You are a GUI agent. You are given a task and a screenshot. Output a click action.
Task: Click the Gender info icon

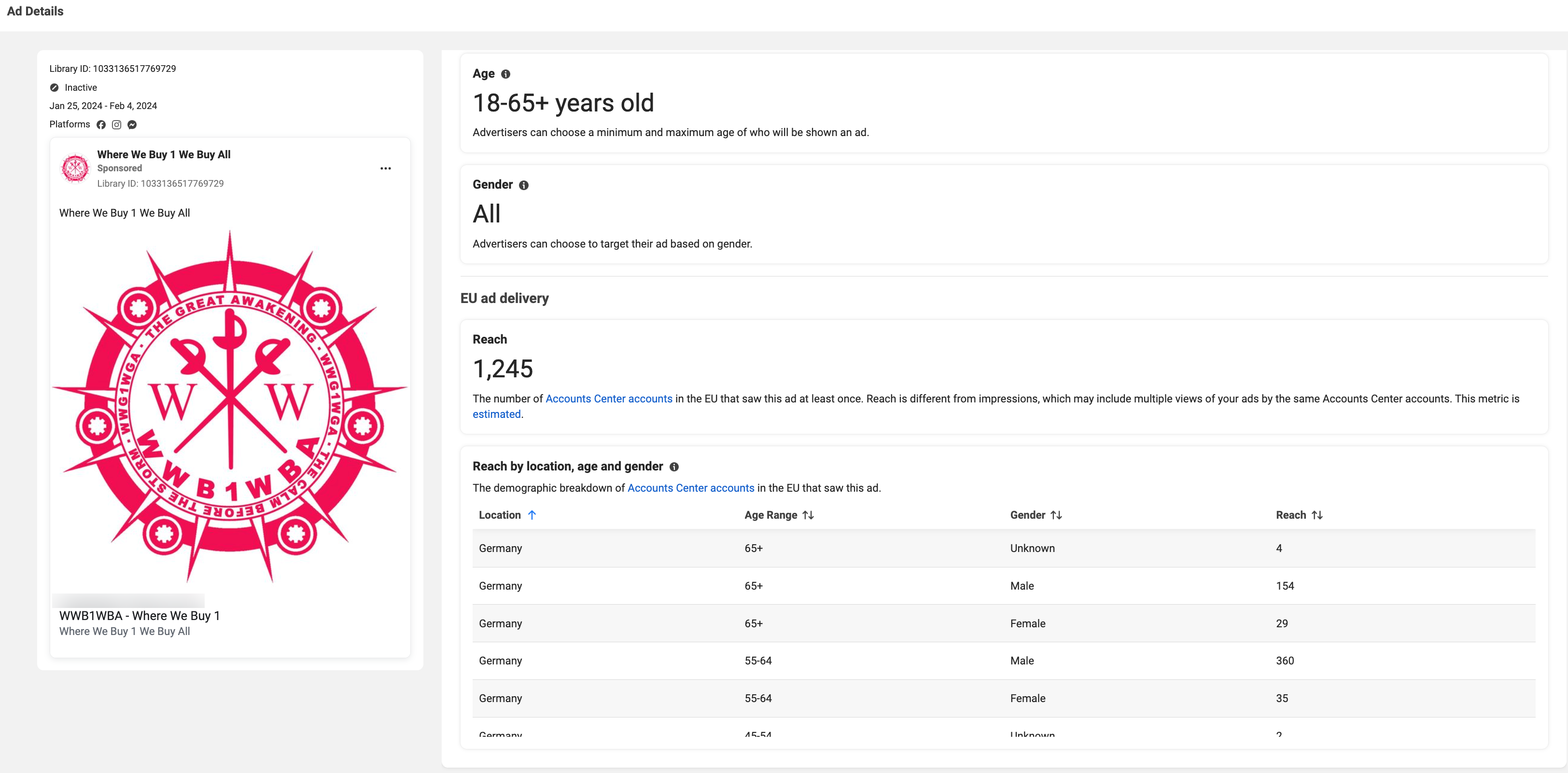(x=523, y=185)
